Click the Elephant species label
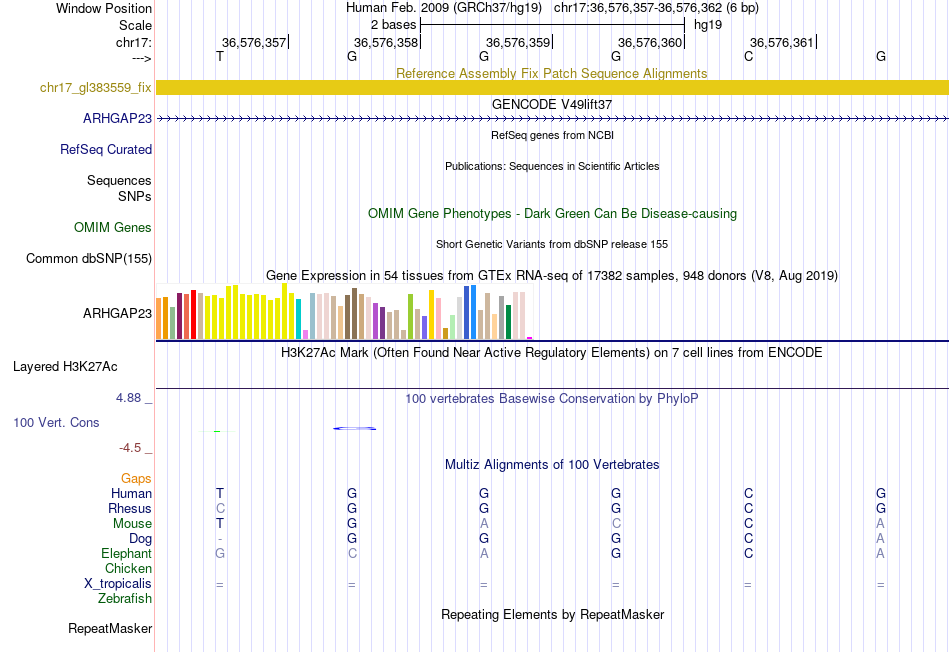Screen dimensions: 950x652 click(126, 553)
